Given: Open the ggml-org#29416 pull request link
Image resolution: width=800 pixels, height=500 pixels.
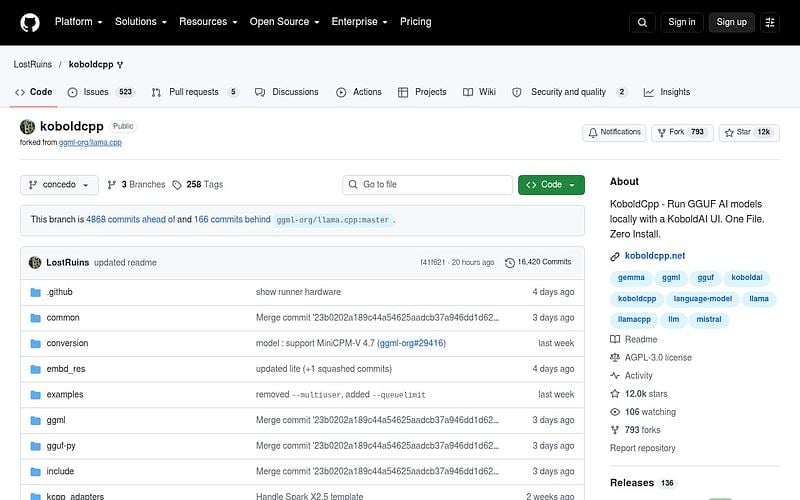Looking at the screenshot, I should pos(412,343).
